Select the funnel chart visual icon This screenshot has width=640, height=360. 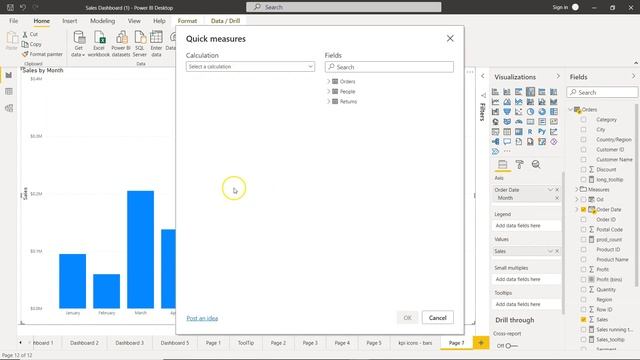[x=507, y=112]
